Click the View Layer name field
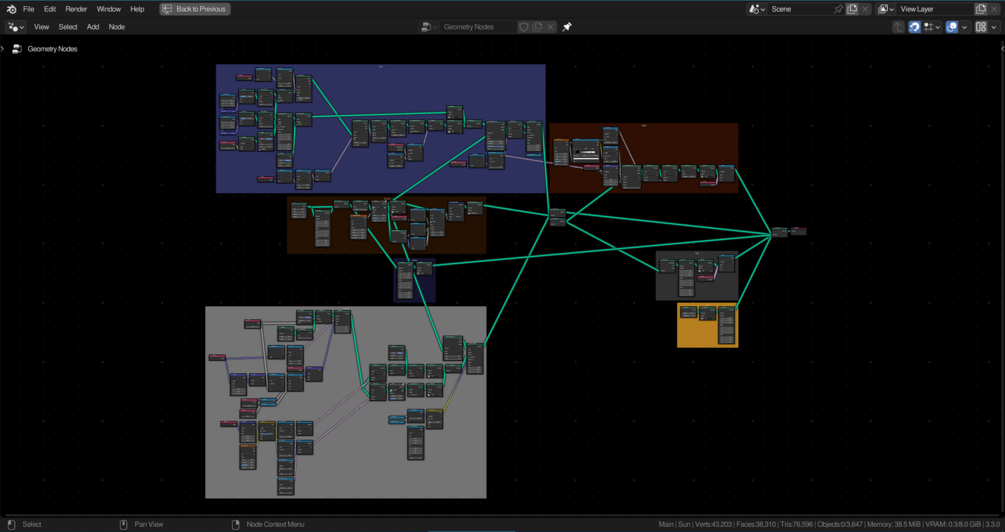This screenshot has width=1005, height=532. click(935, 9)
